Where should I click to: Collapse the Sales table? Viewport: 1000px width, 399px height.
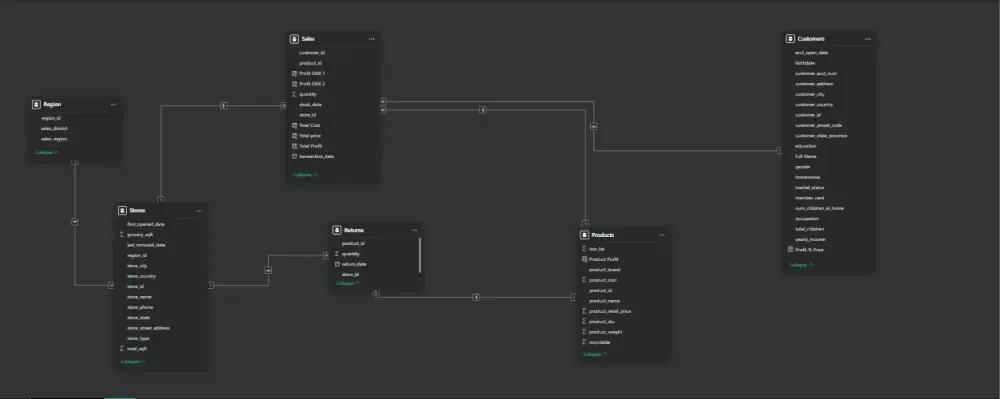pos(305,175)
